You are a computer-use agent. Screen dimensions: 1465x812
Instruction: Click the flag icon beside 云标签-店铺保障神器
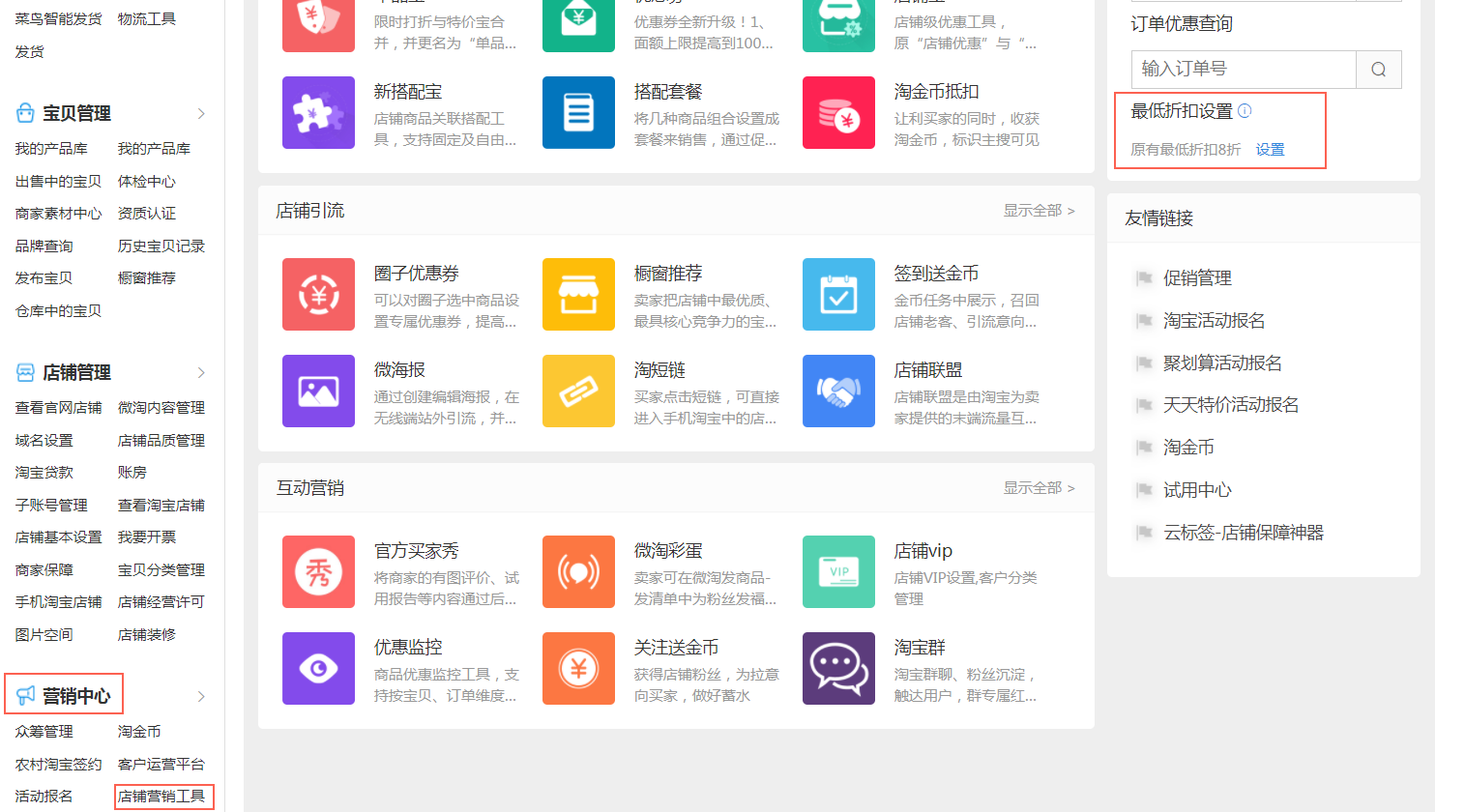(1144, 533)
